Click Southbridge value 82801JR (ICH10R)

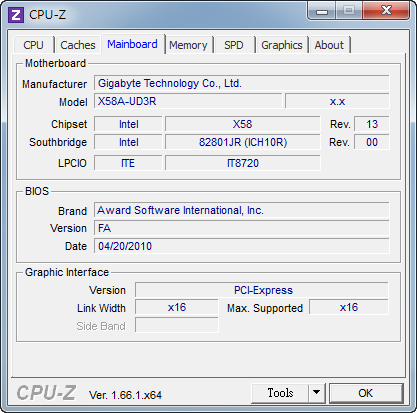(x=243, y=142)
